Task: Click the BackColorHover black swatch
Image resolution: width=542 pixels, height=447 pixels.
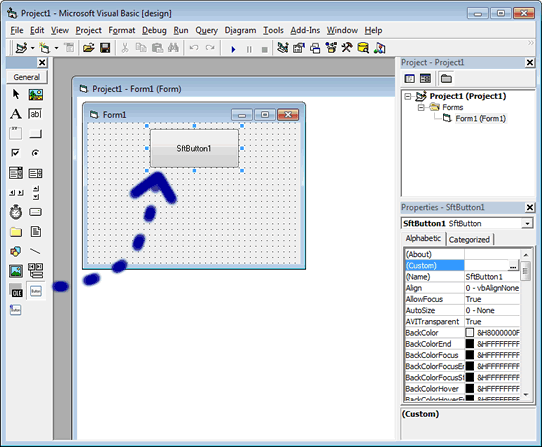Action: [x=469, y=389]
